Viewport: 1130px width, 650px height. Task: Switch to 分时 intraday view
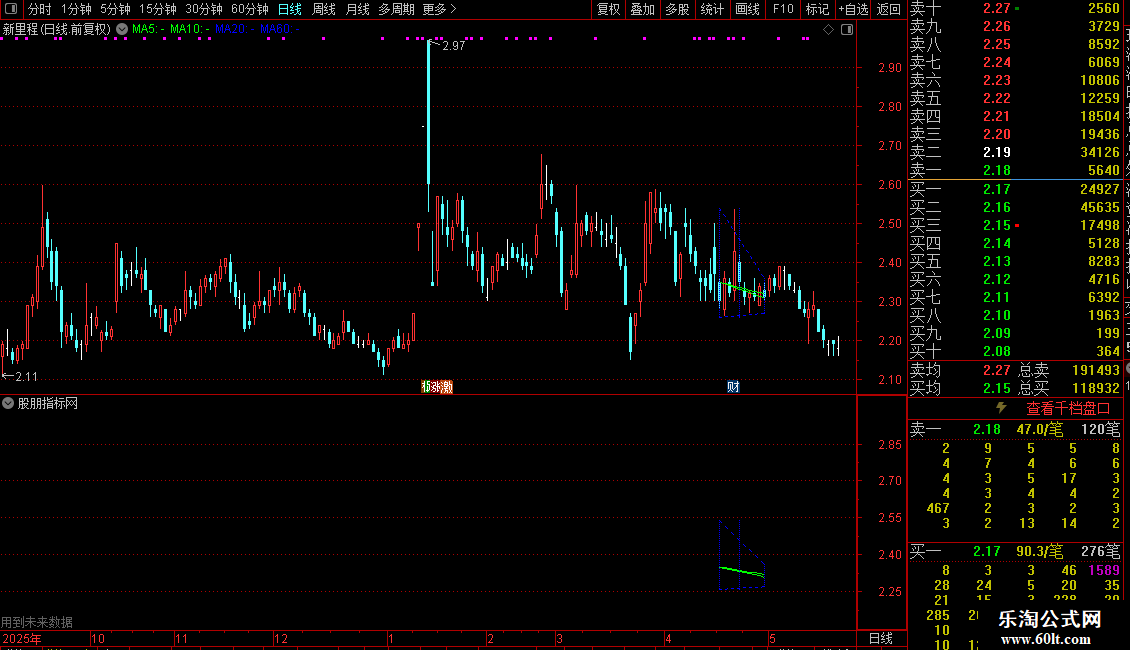pyautogui.click(x=40, y=9)
